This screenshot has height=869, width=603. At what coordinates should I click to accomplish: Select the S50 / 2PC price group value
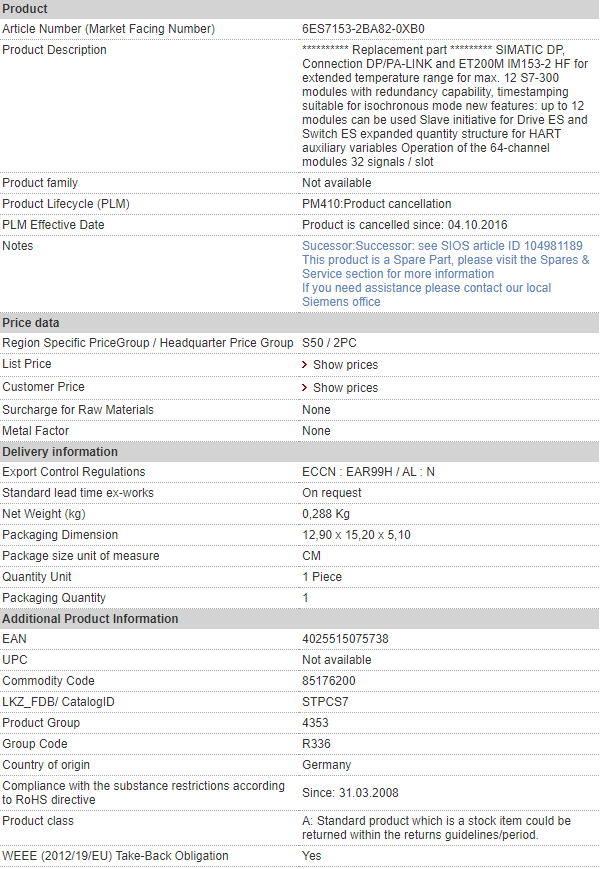pos(329,343)
